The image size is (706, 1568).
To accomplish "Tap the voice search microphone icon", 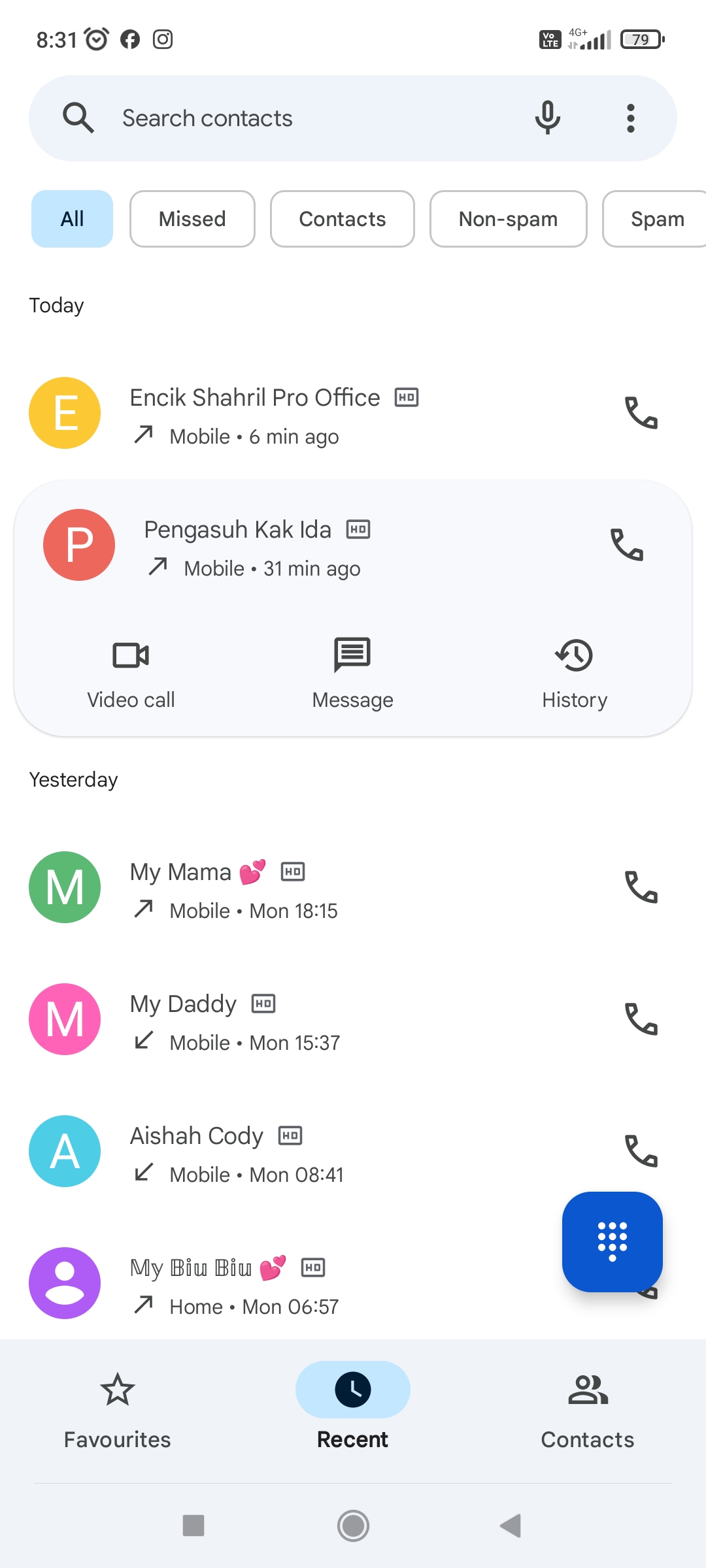I will [x=547, y=118].
